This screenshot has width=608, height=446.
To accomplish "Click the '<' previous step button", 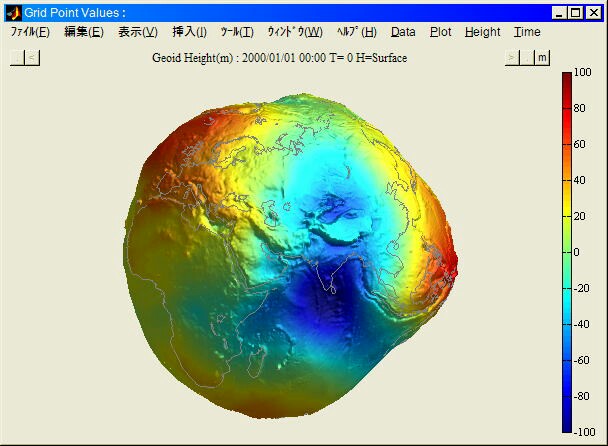I will coord(32,58).
